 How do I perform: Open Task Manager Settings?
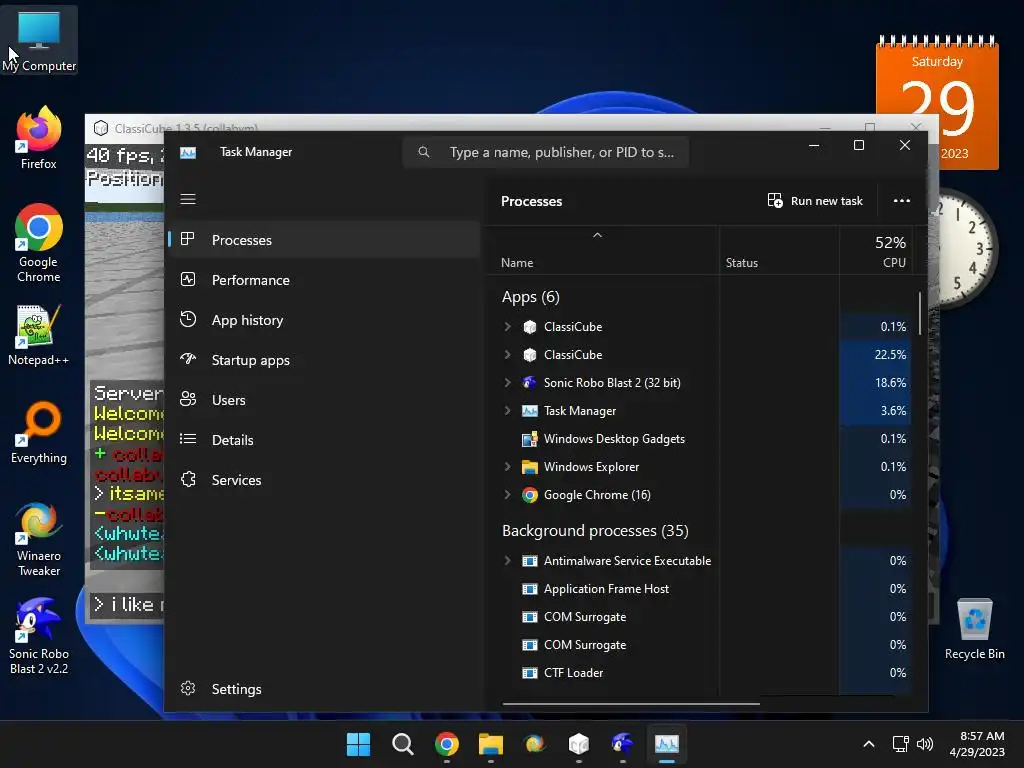325,689
